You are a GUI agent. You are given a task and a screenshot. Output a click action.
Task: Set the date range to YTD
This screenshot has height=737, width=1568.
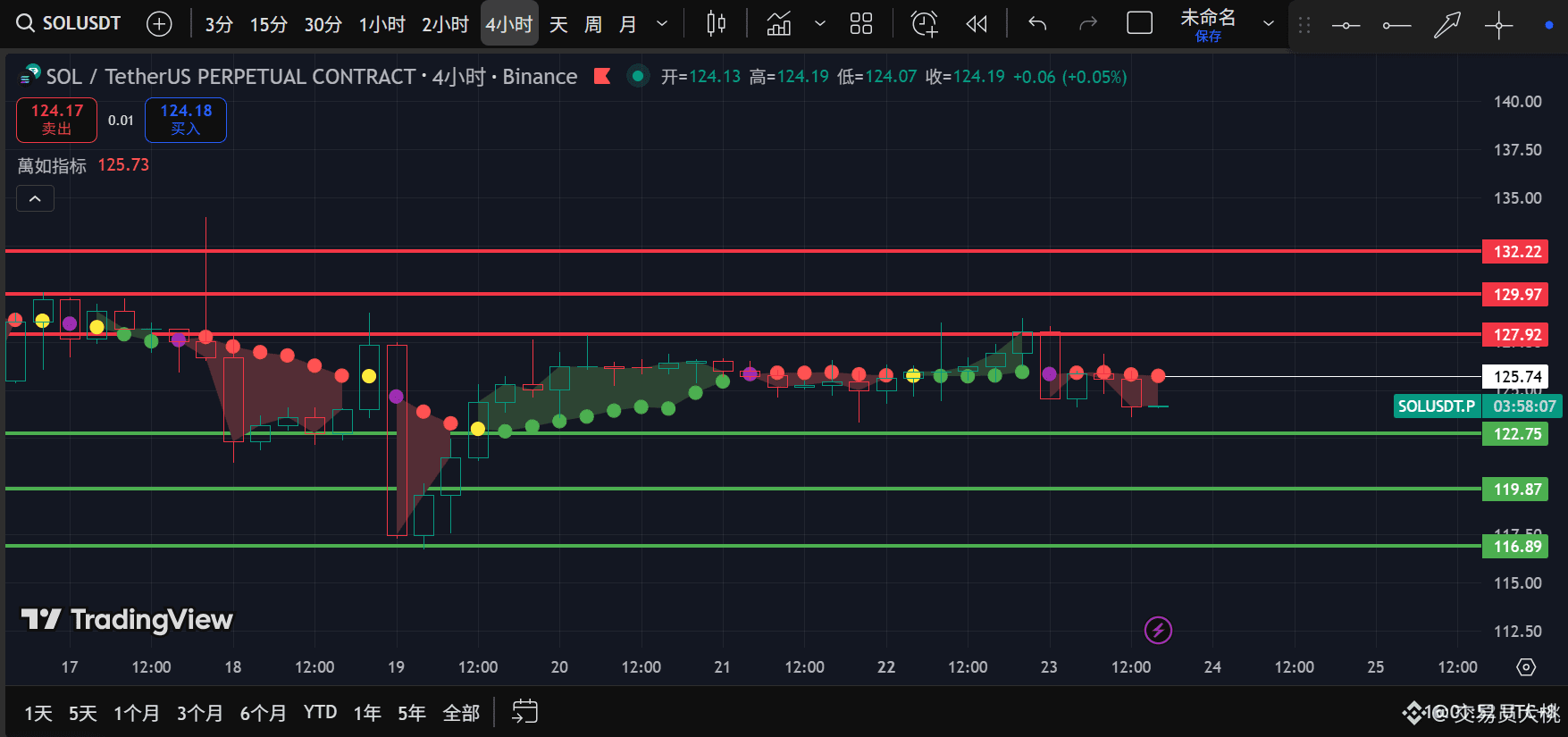click(321, 712)
